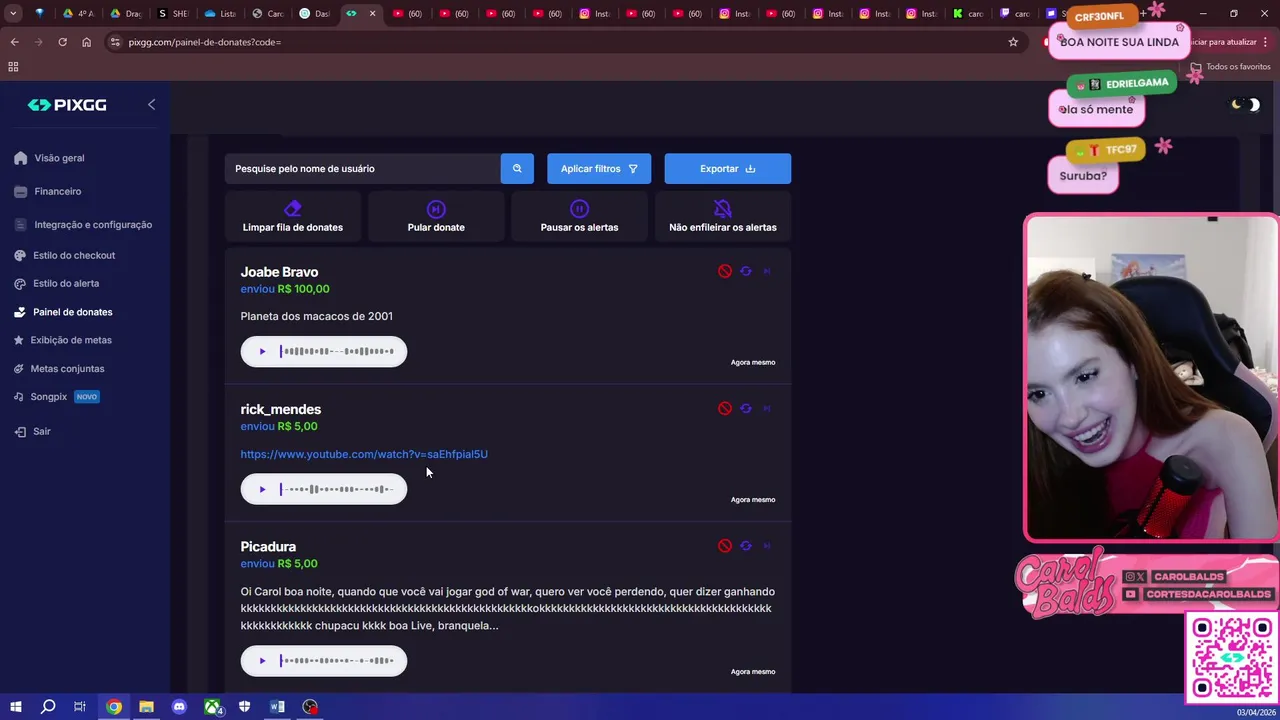Toggle Pausar os alertas
This screenshot has height=720, width=1280.
click(x=579, y=216)
